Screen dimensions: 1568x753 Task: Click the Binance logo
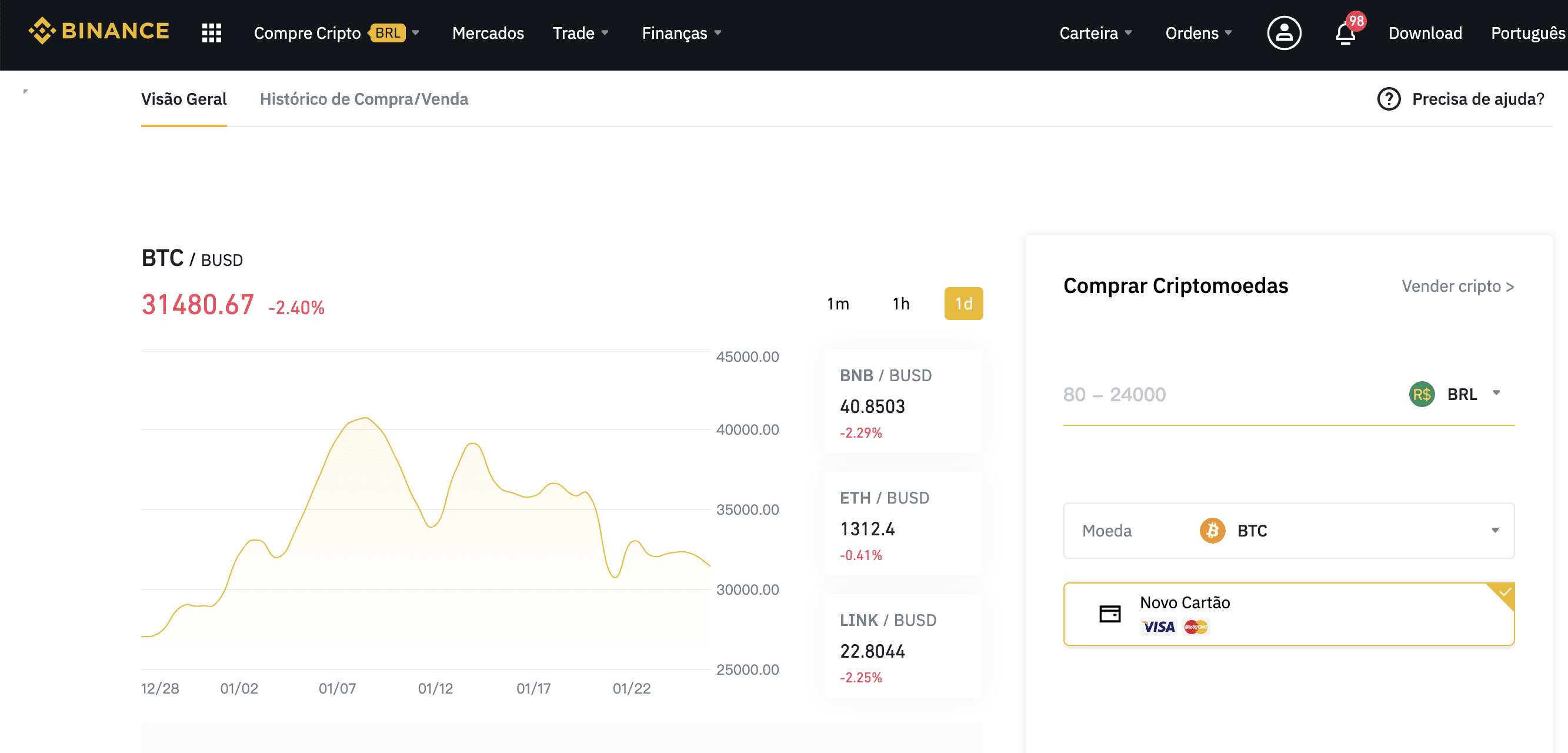pos(99,31)
